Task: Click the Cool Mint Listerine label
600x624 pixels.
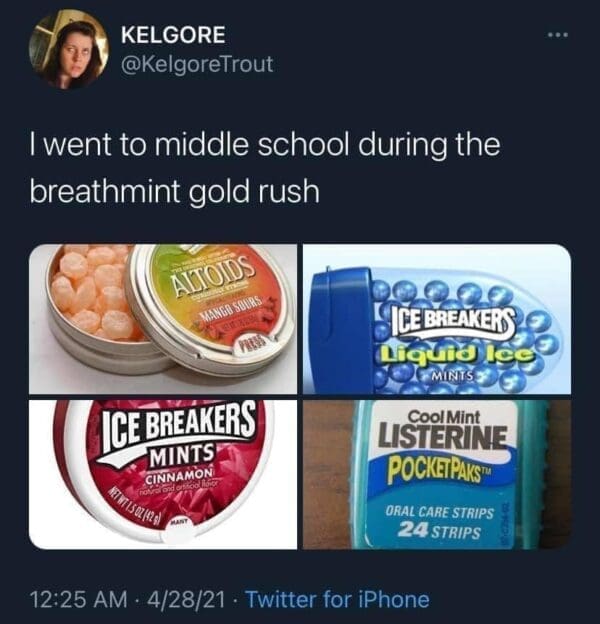Action: 444,430
